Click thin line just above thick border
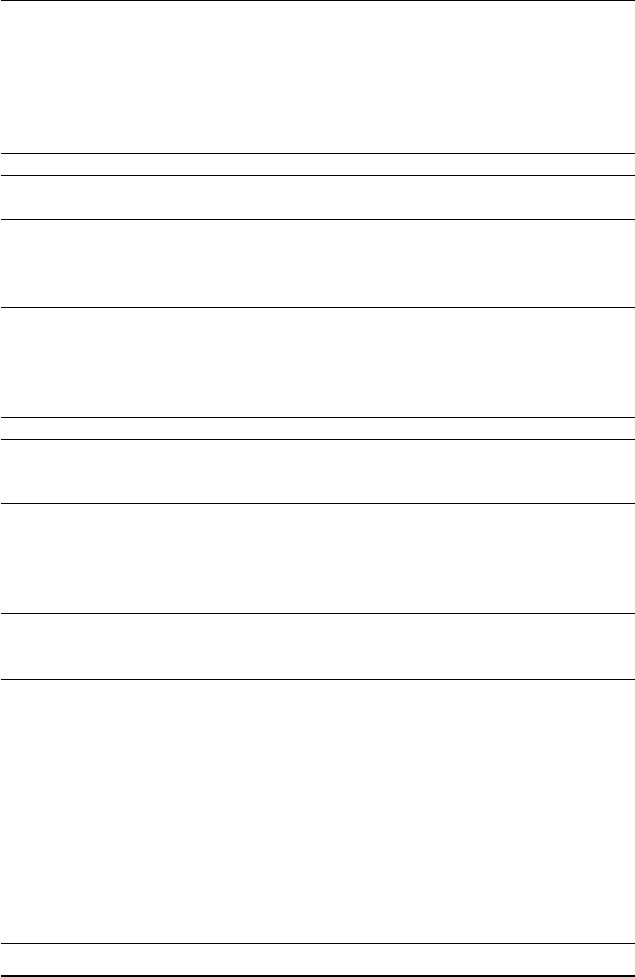 (x=317, y=943)
